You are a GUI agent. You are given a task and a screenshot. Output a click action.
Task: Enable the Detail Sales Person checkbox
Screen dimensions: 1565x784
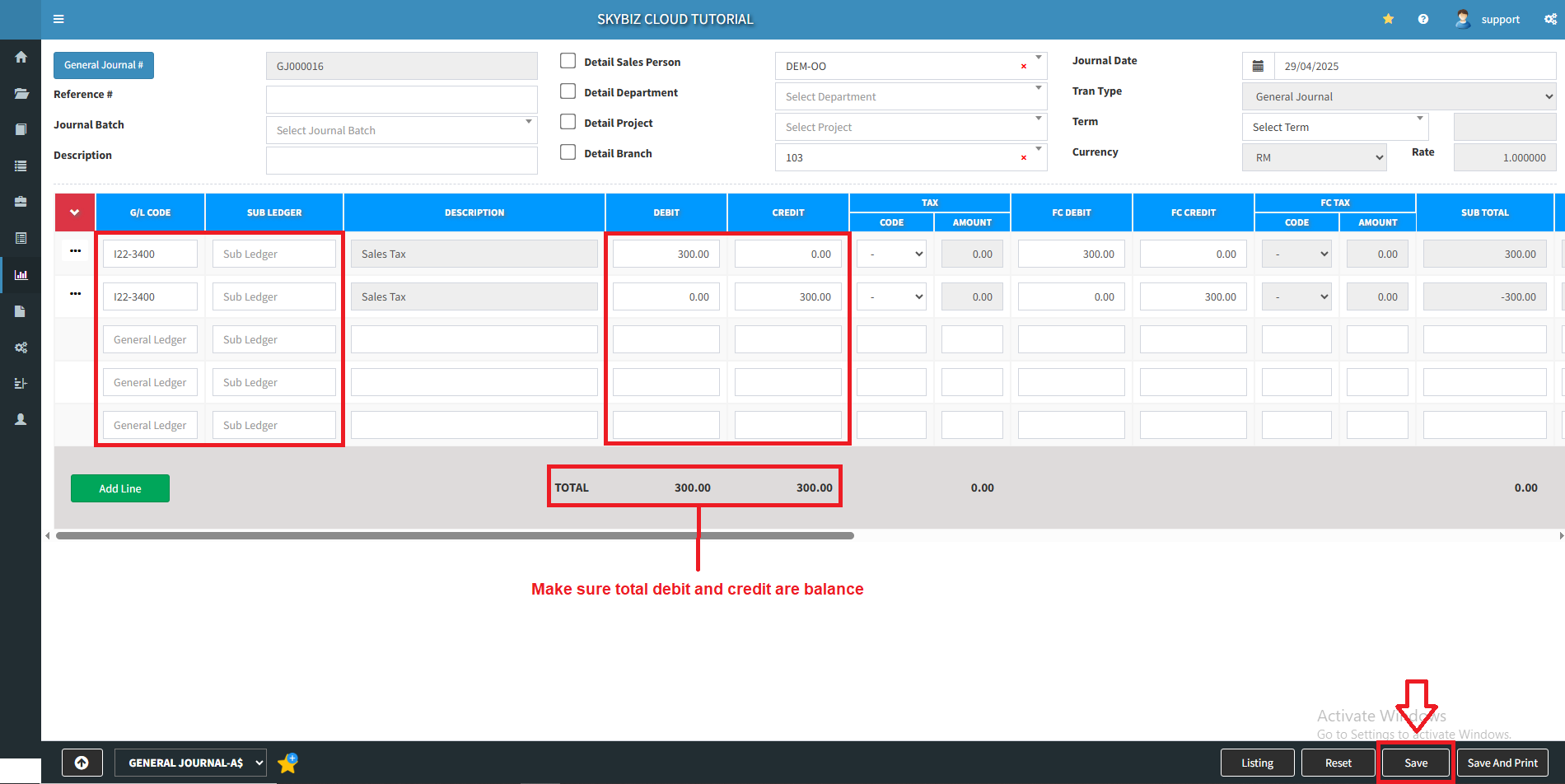tap(568, 61)
